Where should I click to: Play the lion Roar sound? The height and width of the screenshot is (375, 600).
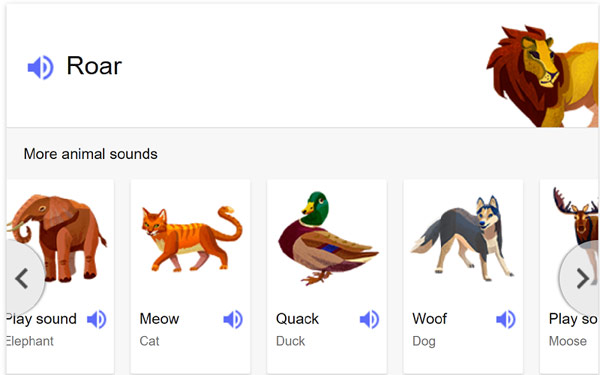coord(41,67)
